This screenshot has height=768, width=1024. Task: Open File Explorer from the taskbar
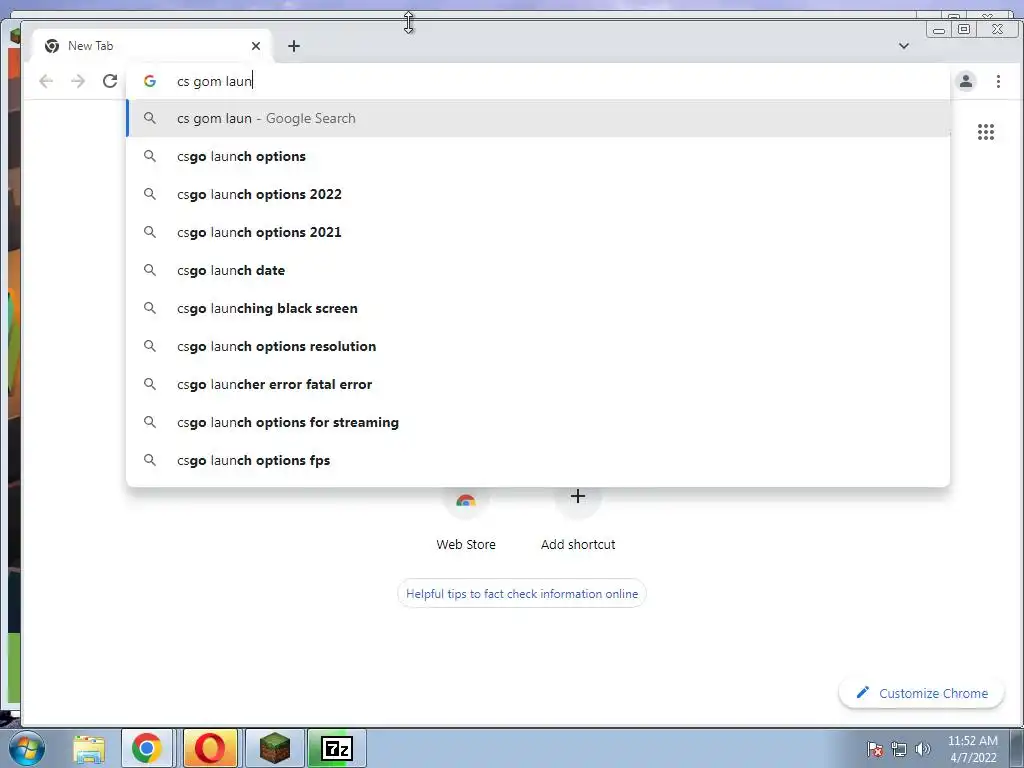coord(89,748)
